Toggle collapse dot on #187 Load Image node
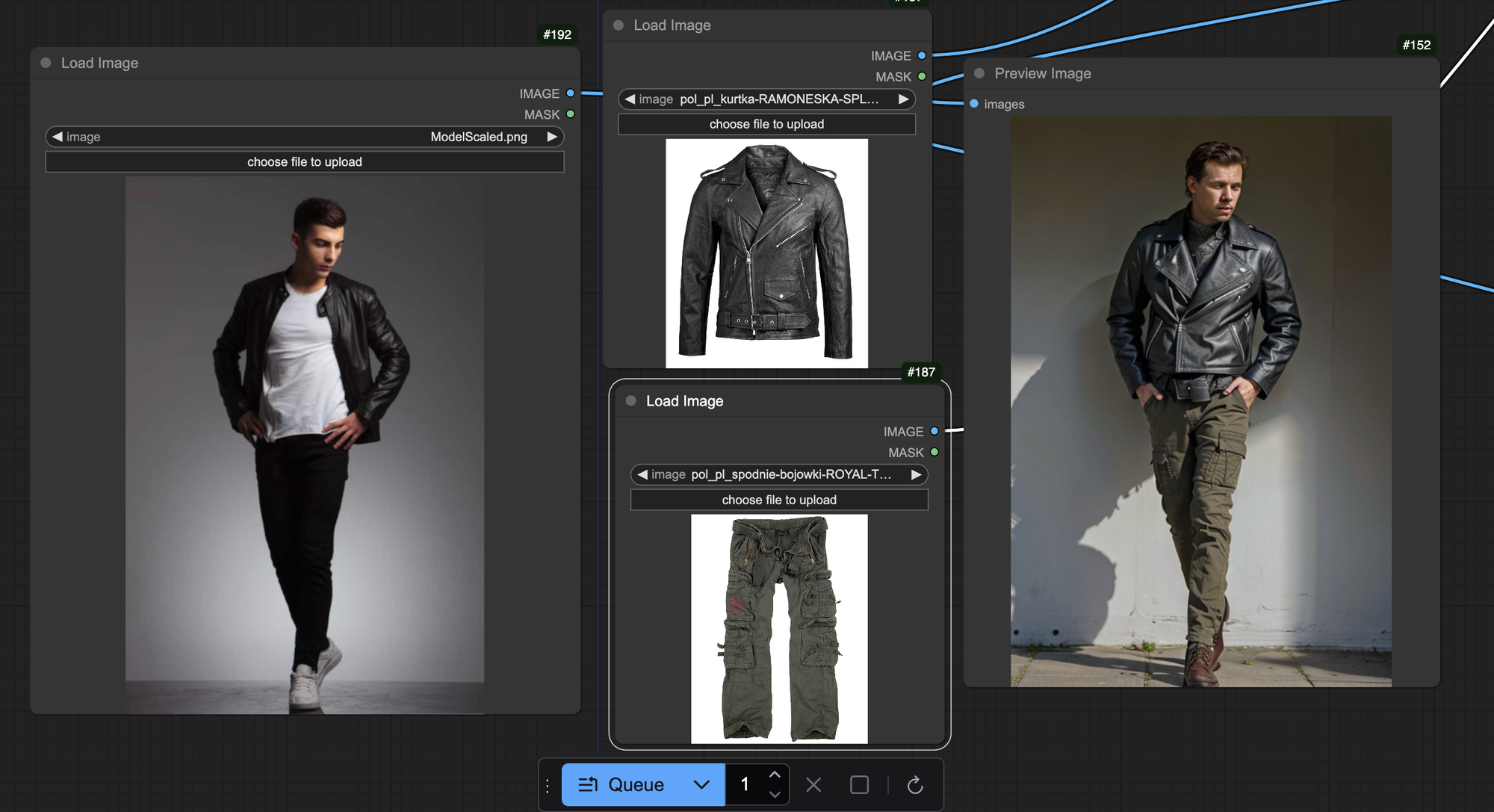1494x812 pixels. (630, 401)
